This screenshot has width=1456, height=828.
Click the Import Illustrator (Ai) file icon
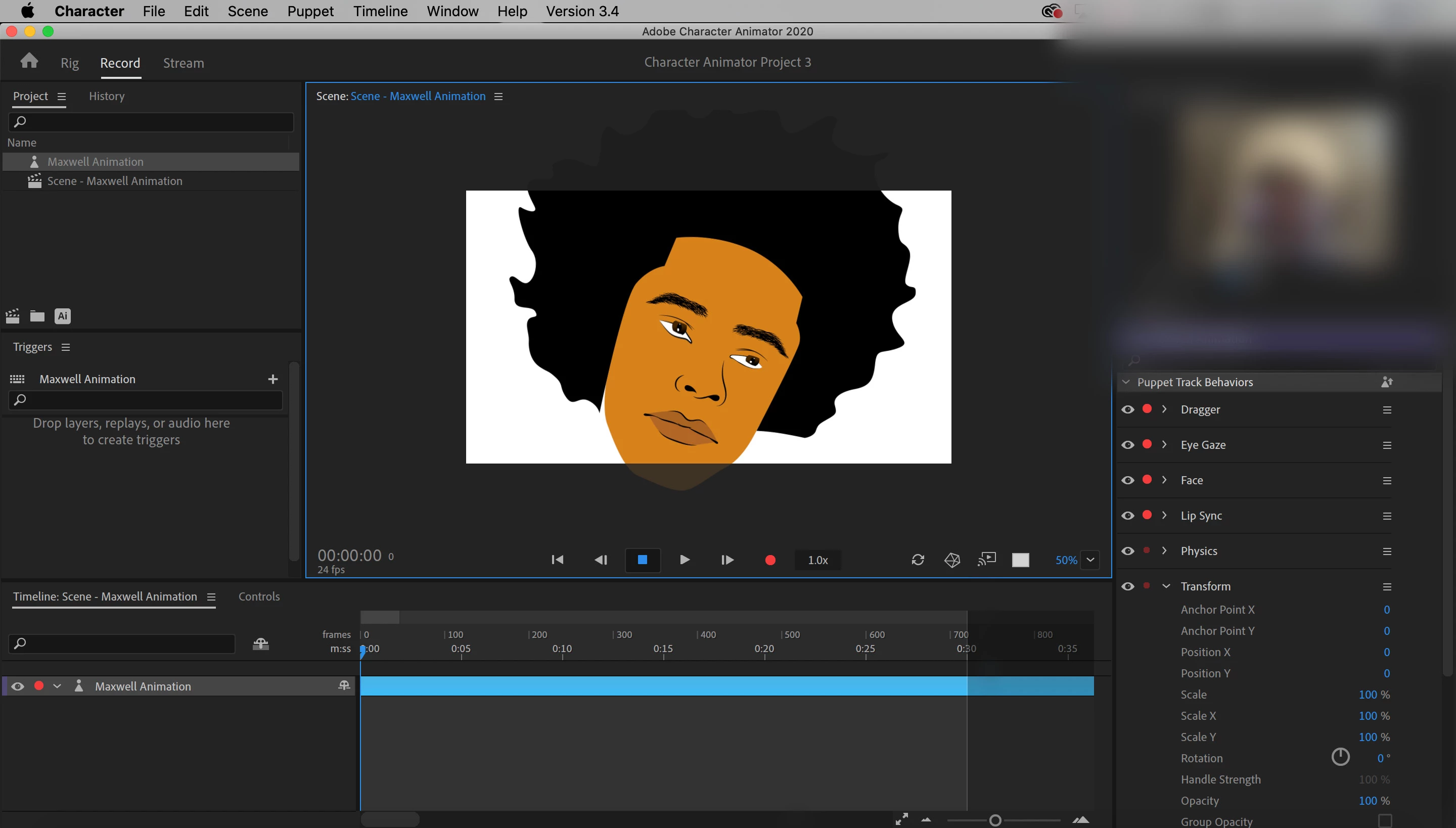(x=63, y=316)
